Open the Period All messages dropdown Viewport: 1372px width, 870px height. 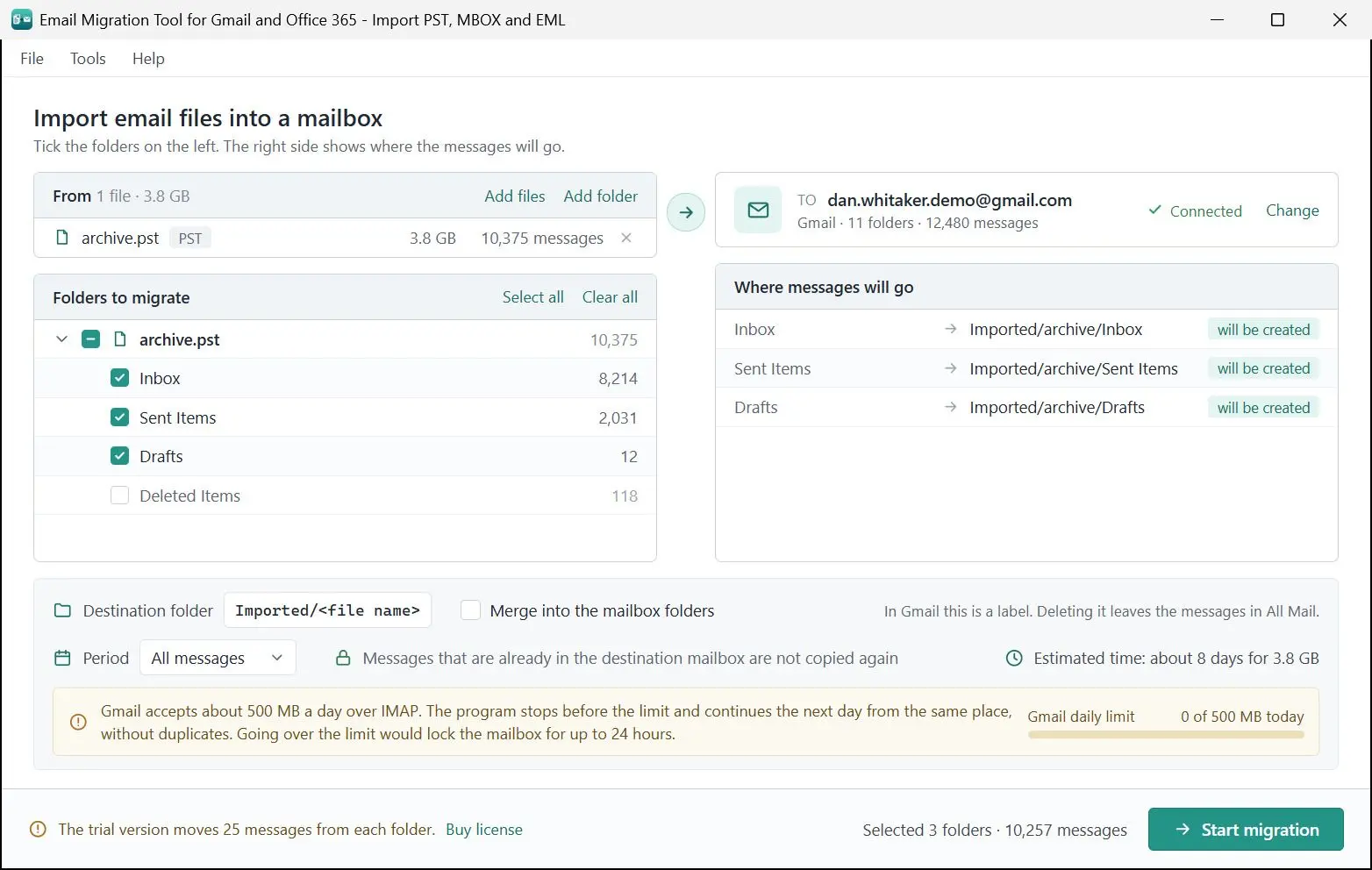point(218,658)
